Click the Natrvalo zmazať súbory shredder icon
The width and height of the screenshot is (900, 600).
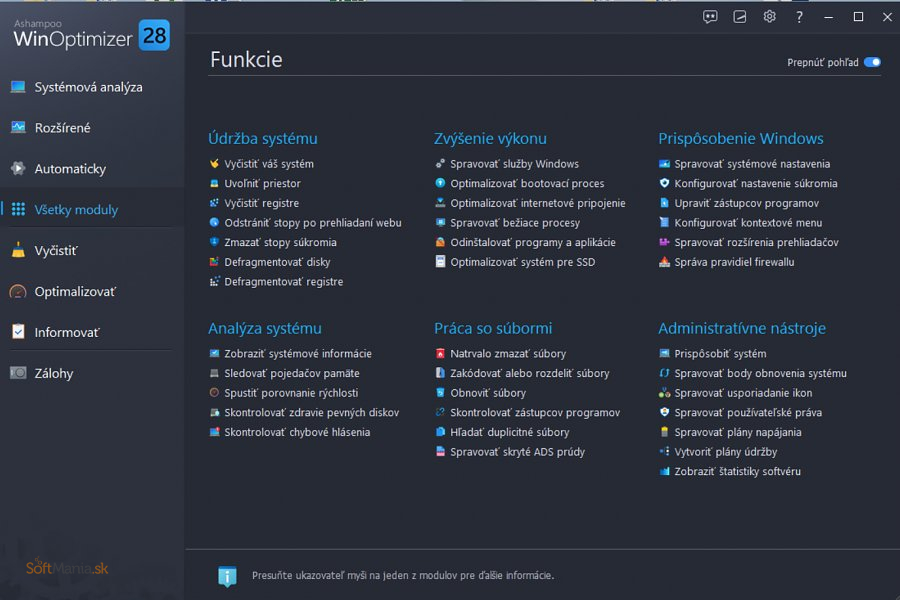[440, 353]
